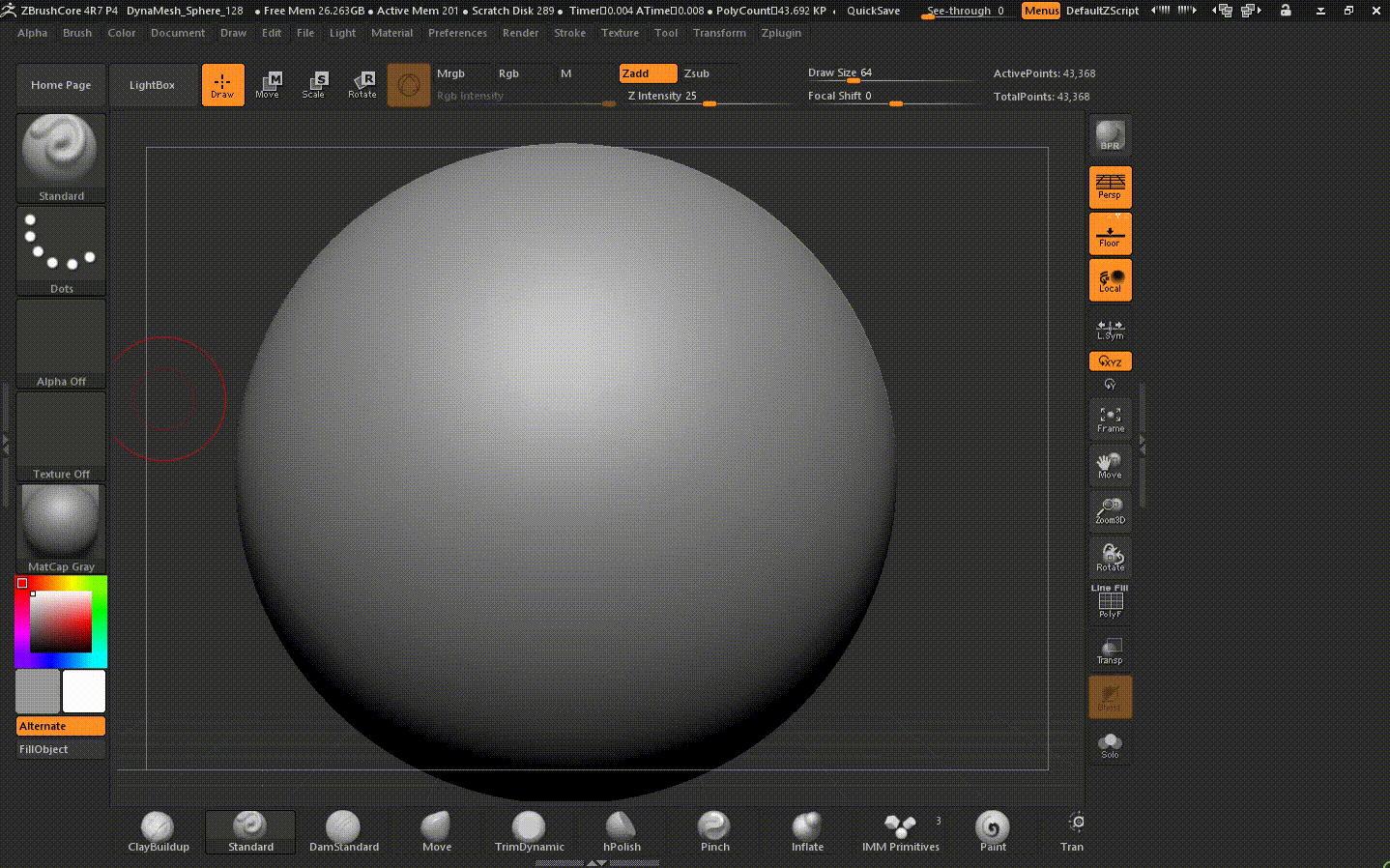Enable Zsub sculpt mode
This screenshot has width=1390, height=868.
[697, 73]
